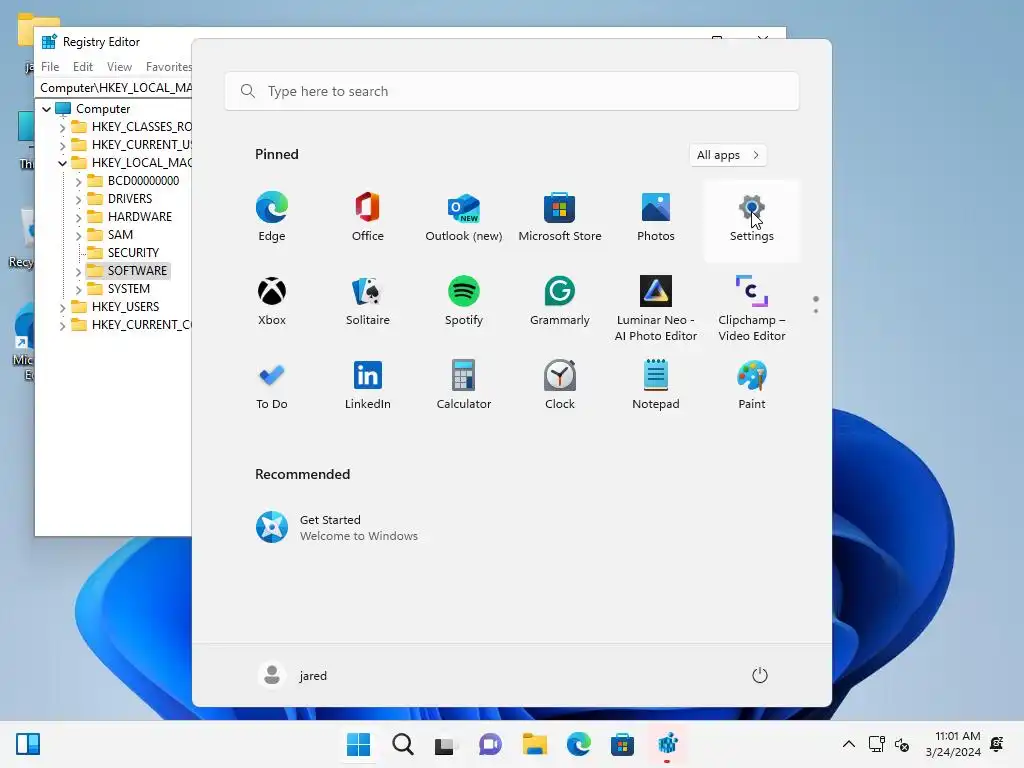Open Favorites menu in Registry Editor

pyautogui.click(x=168, y=67)
